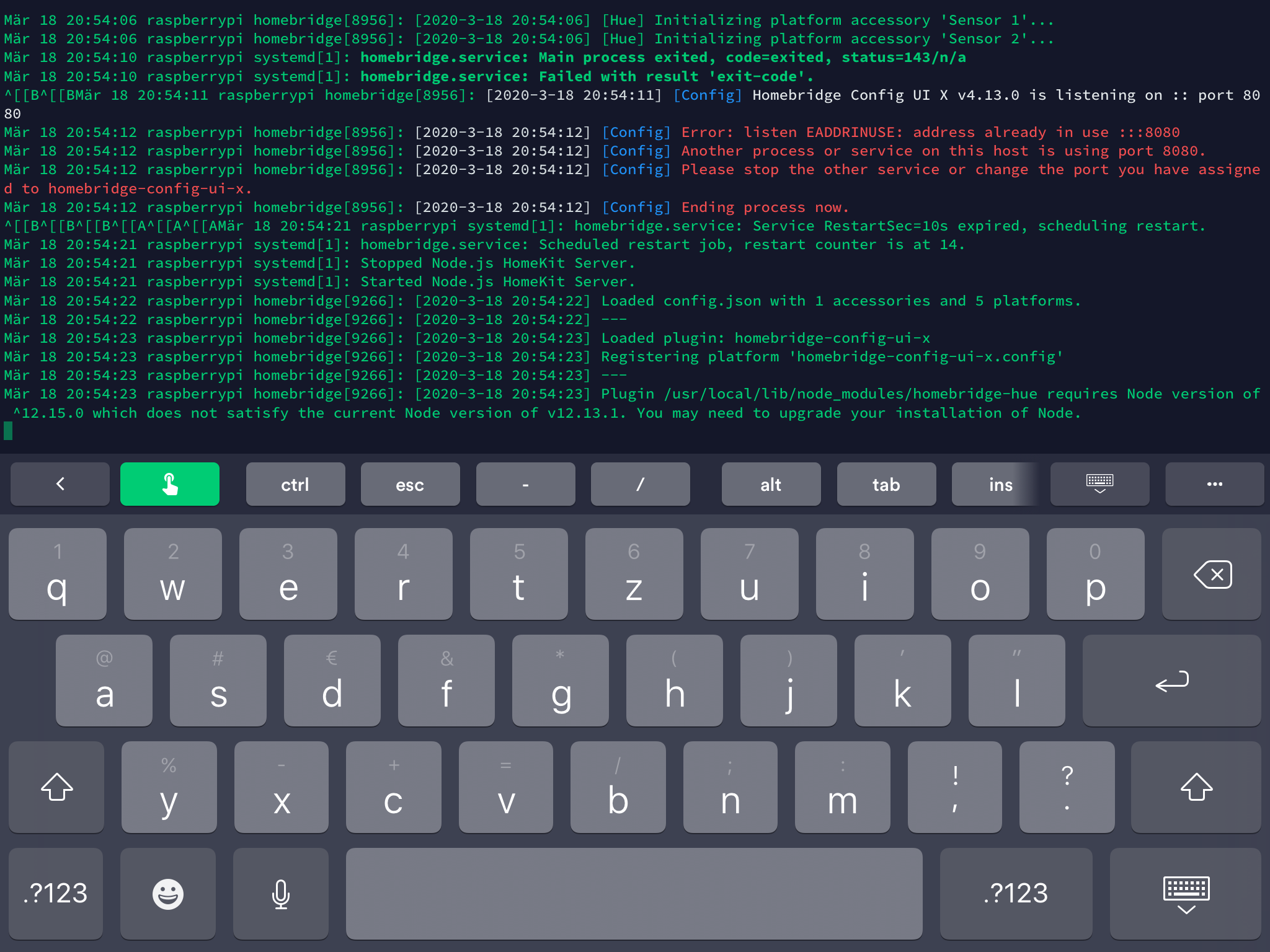Tap the emoji smiley key
This screenshot has height=952, width=1270.
[167, 893]
